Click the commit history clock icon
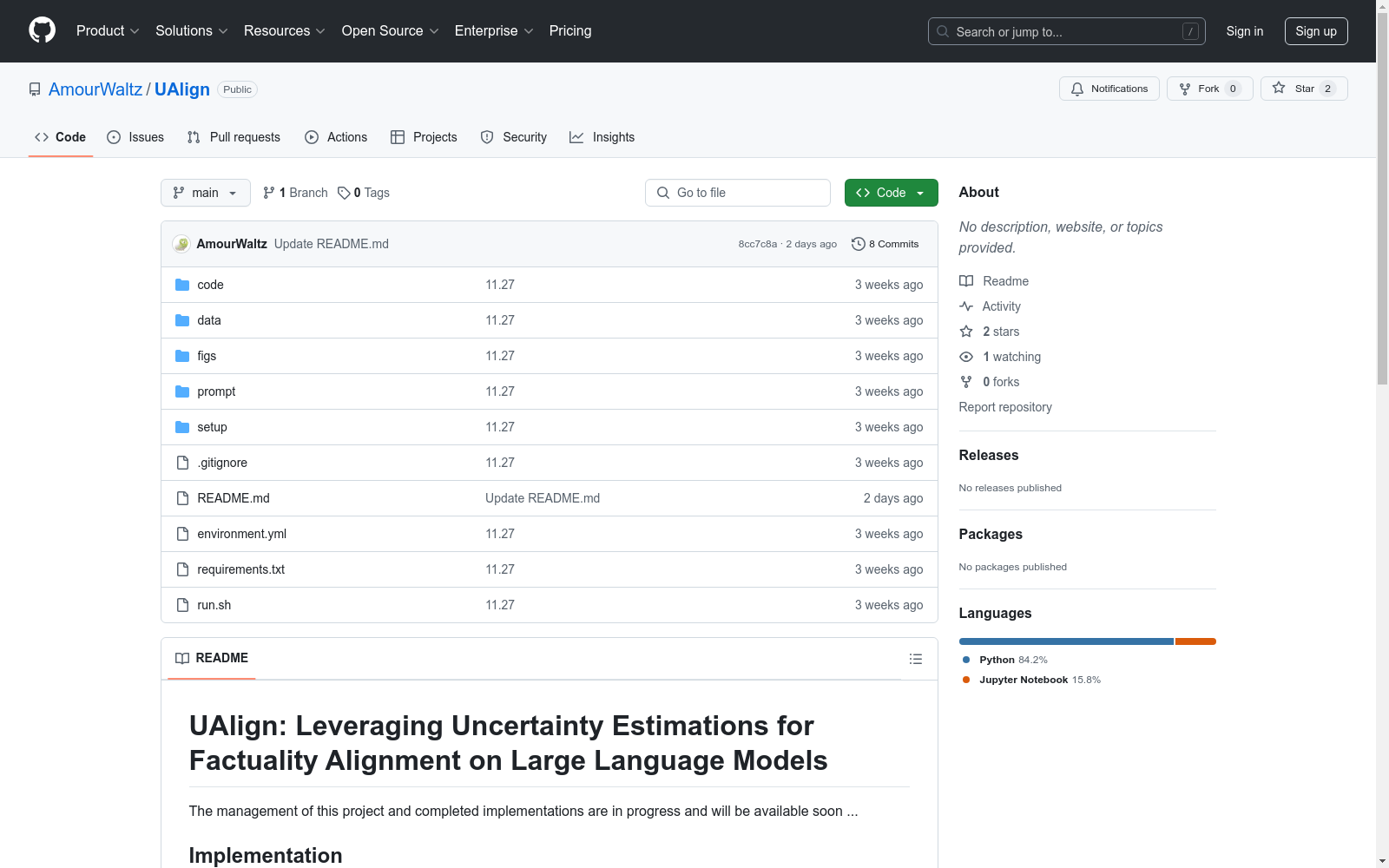The height and width of the screenshot is (868, 1389). coord(858,244)
